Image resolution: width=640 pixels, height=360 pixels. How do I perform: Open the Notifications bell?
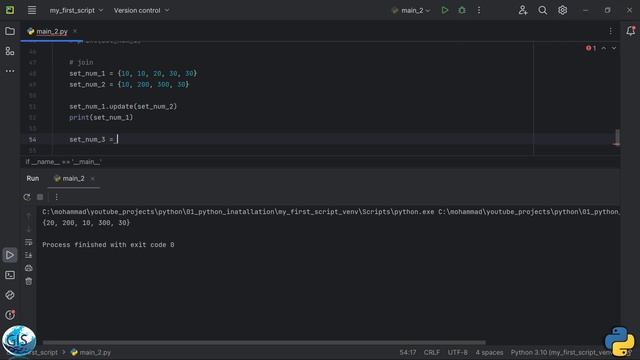[x=631, y=31]
